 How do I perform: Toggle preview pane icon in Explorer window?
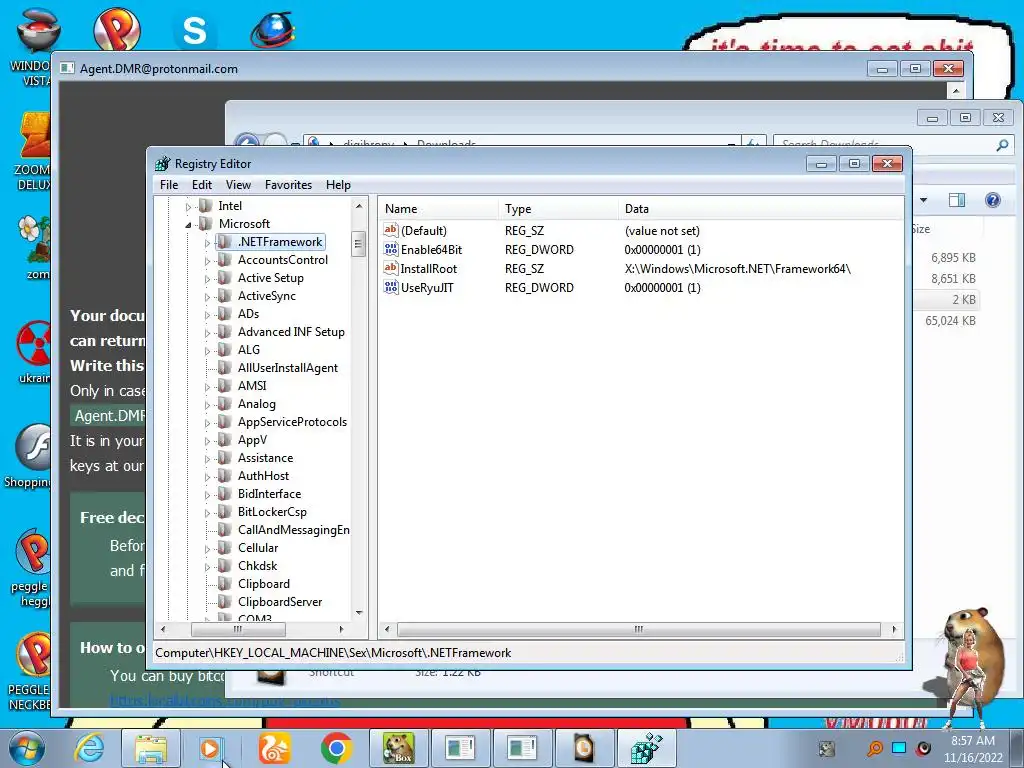[x=957, y=200]
